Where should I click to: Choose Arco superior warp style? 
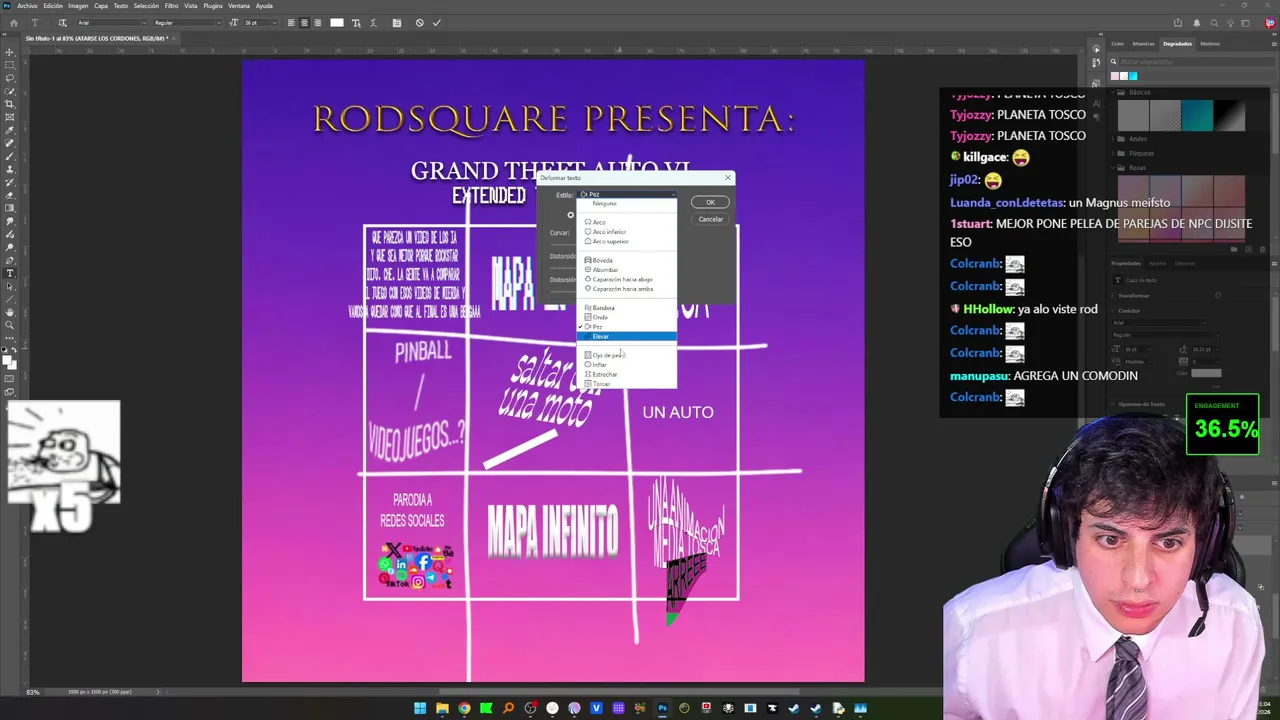[x=627, y=241]
